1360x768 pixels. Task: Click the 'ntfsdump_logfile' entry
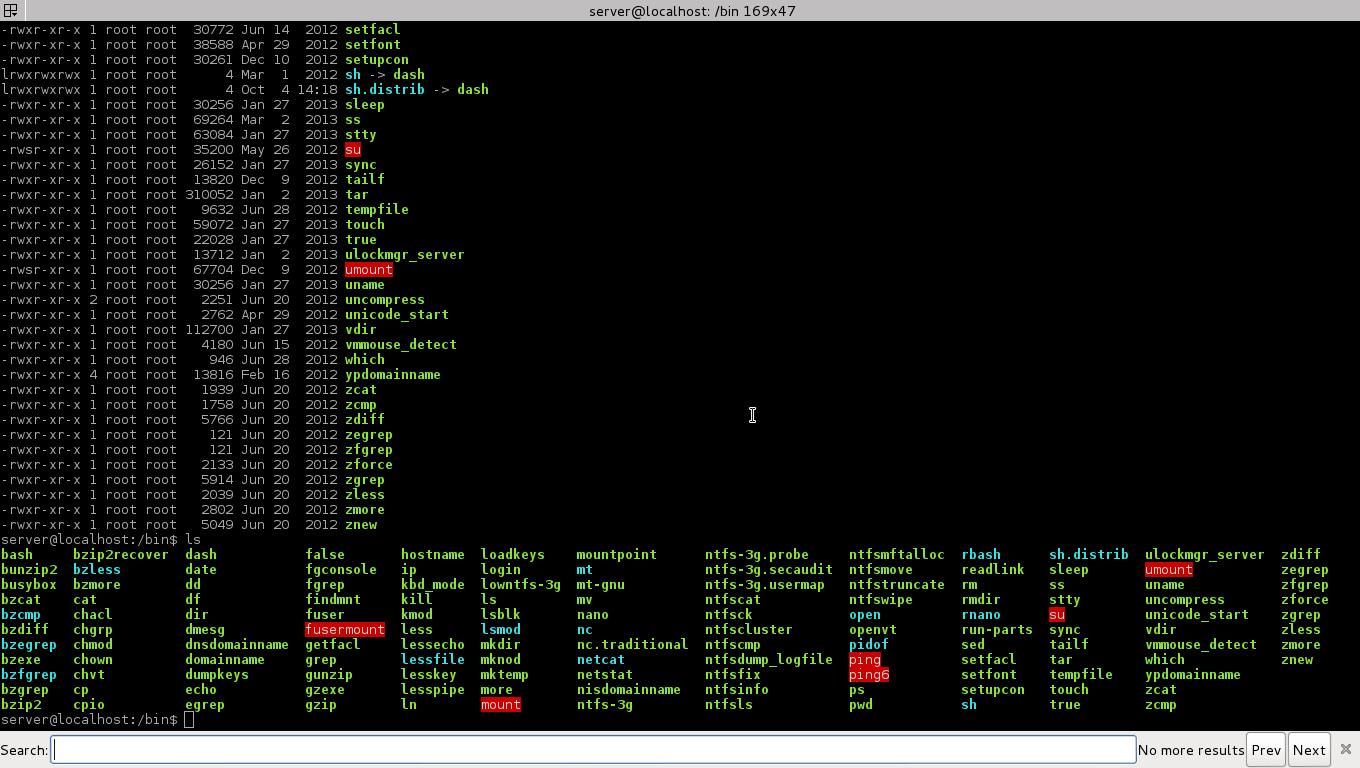pos(768,660)
